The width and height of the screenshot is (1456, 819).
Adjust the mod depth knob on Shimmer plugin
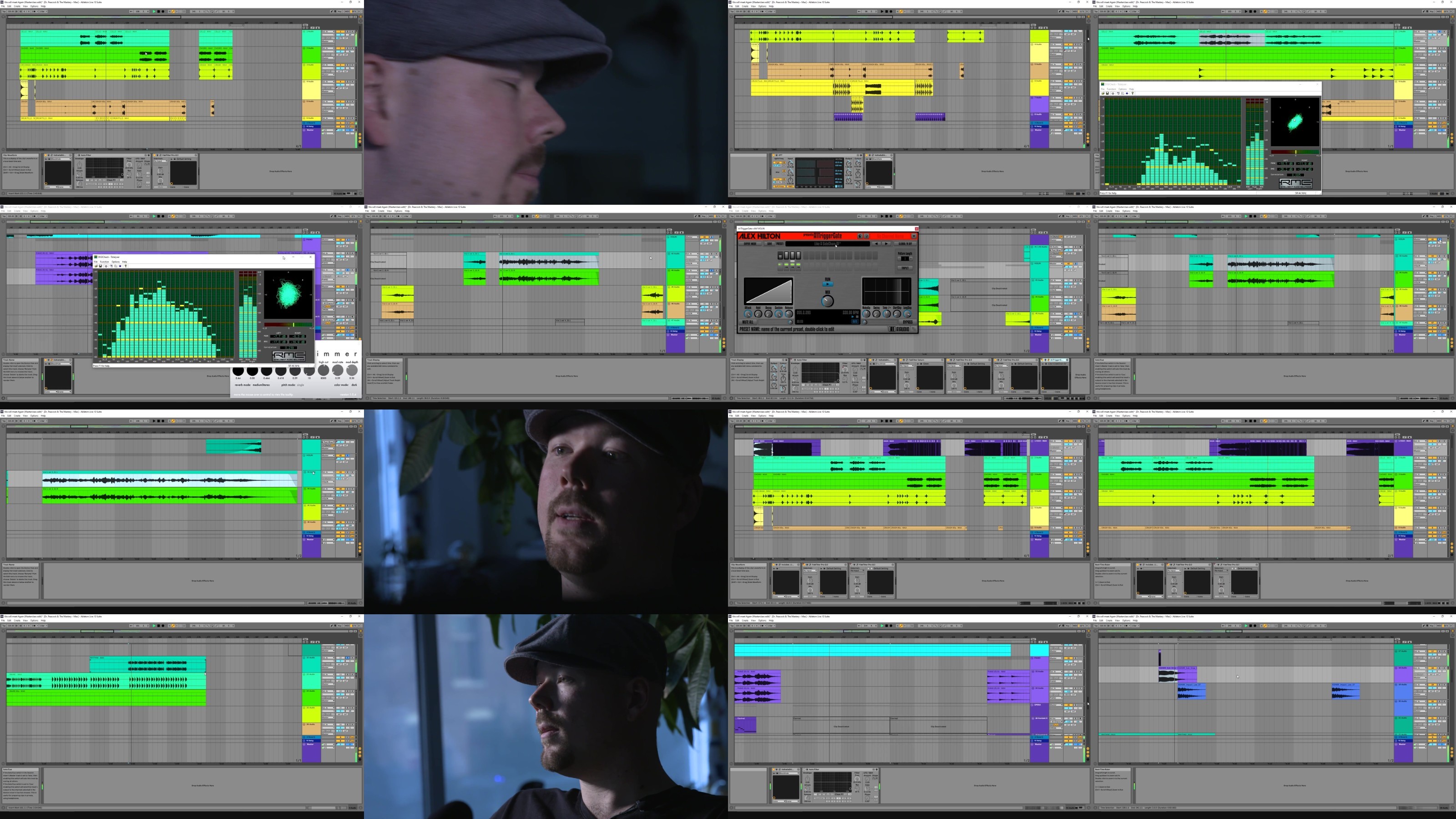[352, 370]
